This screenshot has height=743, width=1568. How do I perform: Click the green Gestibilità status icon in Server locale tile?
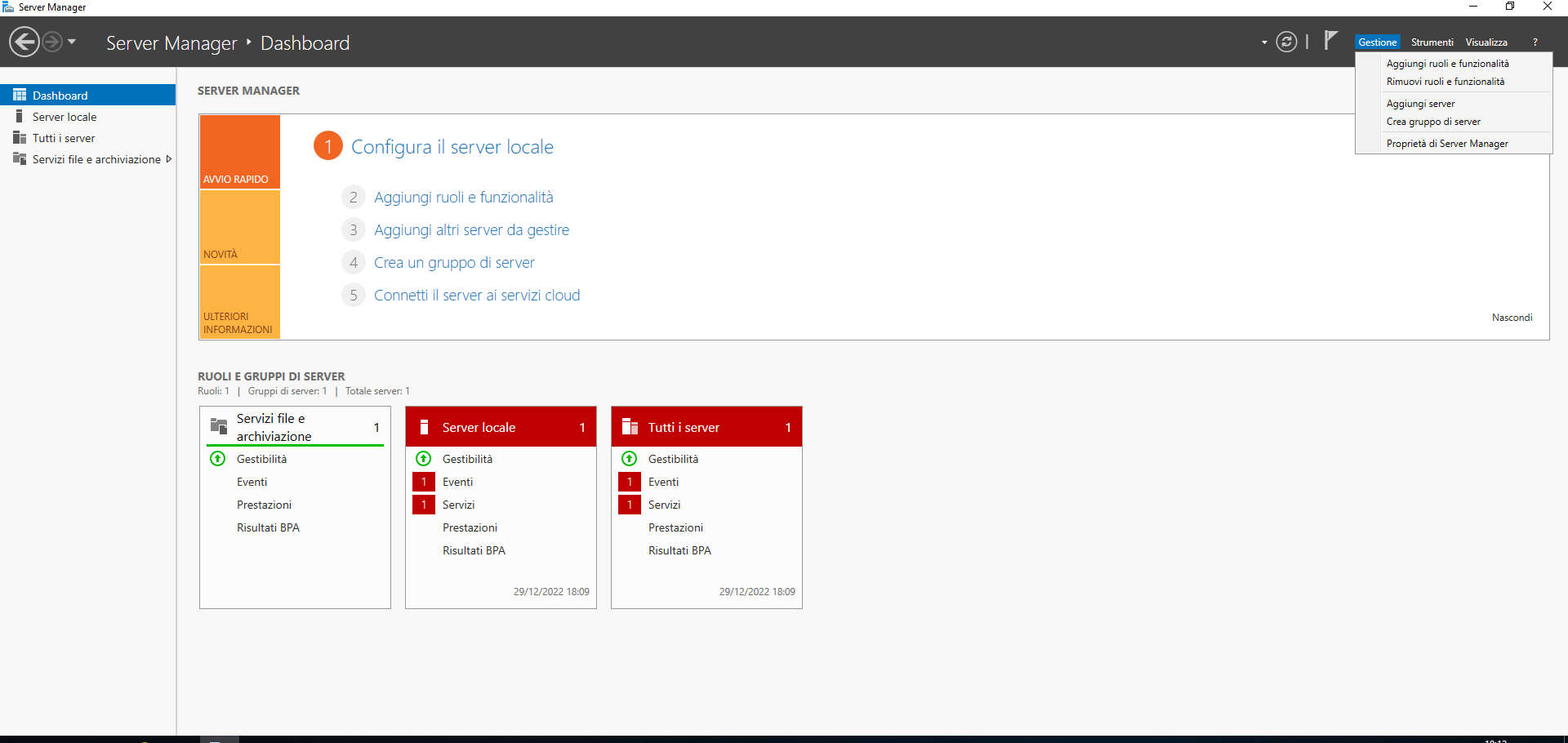point(424,459)
